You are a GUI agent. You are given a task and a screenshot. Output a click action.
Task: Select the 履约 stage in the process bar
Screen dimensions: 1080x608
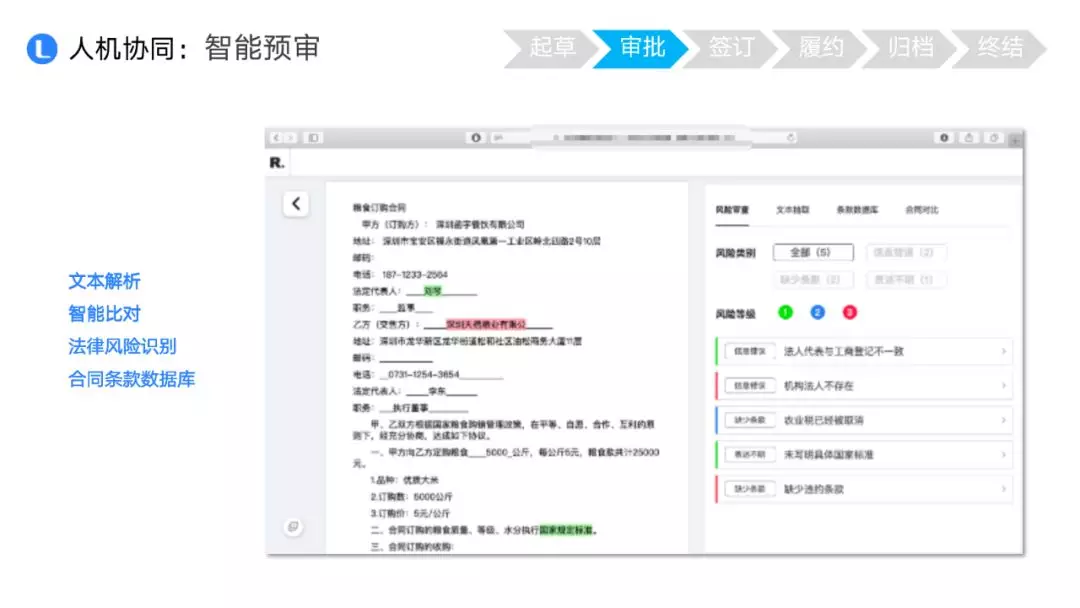pyautogui.click(x=820, y=48)
